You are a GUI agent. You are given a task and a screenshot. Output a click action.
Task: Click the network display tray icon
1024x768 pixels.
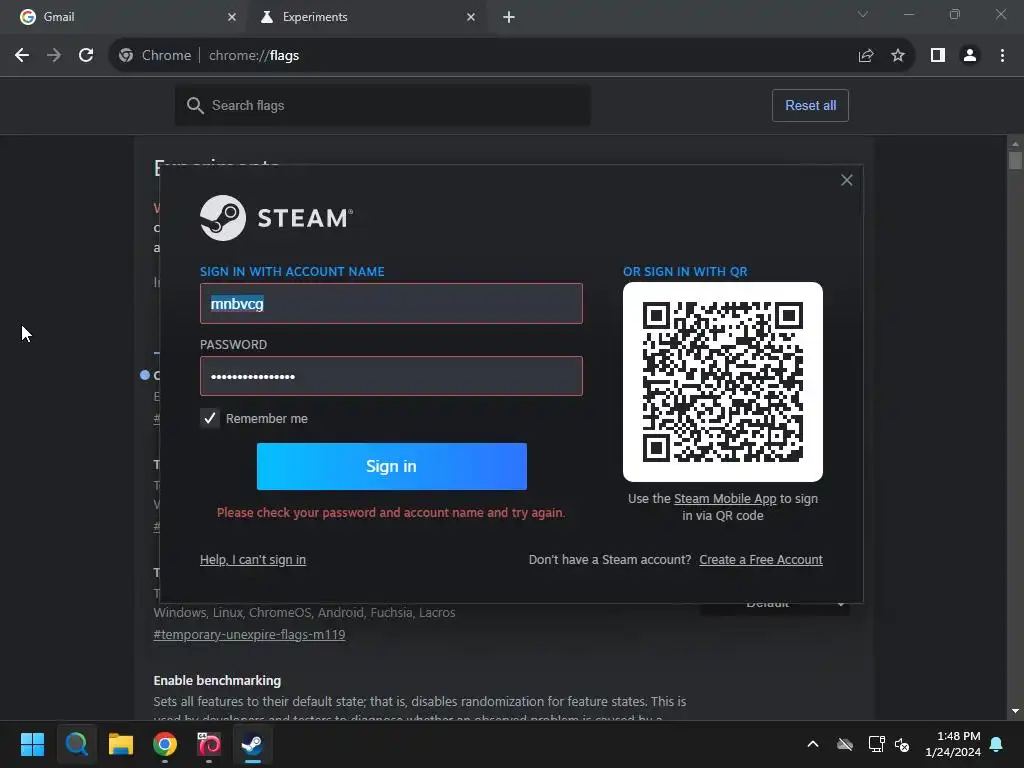pos(876,744)
